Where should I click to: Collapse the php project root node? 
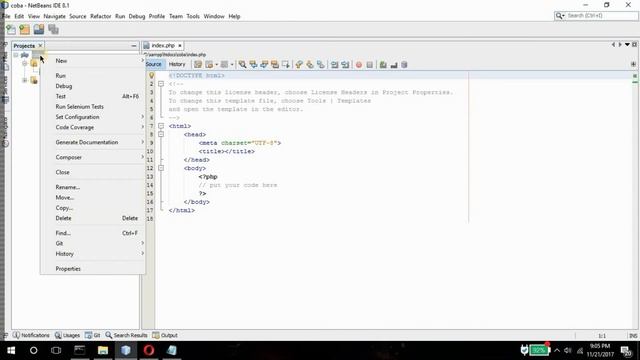(x=16, y=55)
